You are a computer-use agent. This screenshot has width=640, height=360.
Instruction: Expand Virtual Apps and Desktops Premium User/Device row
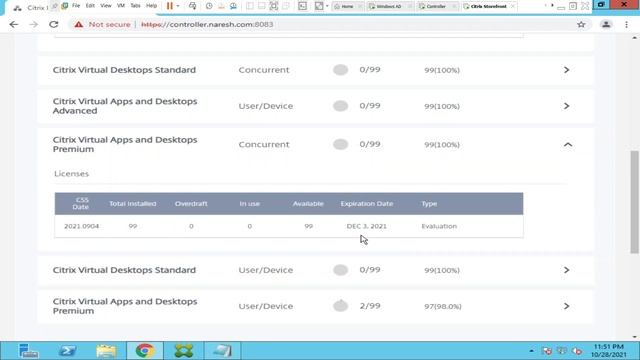pos(567,306)
